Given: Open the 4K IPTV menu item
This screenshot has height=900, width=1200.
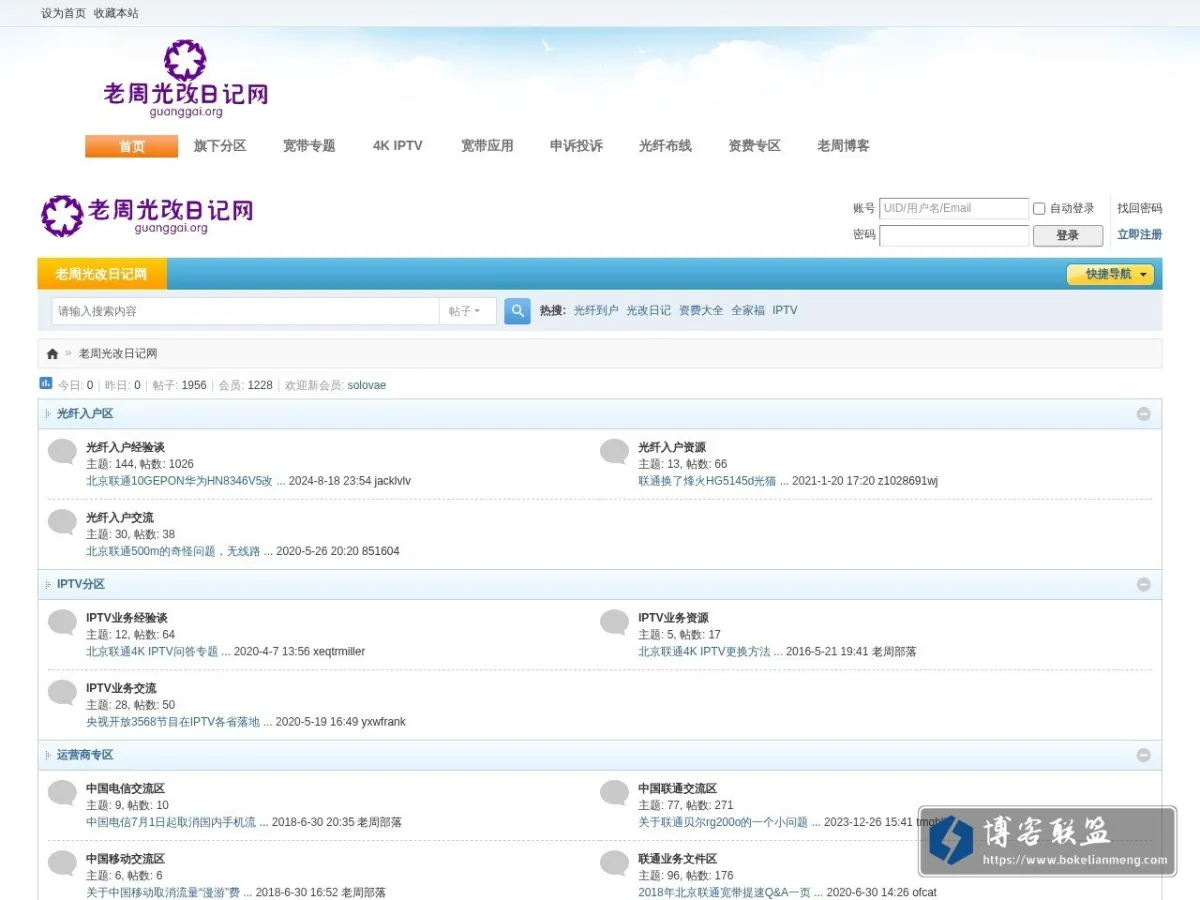Looking at the screenshot, I should [x=398, y=146].
